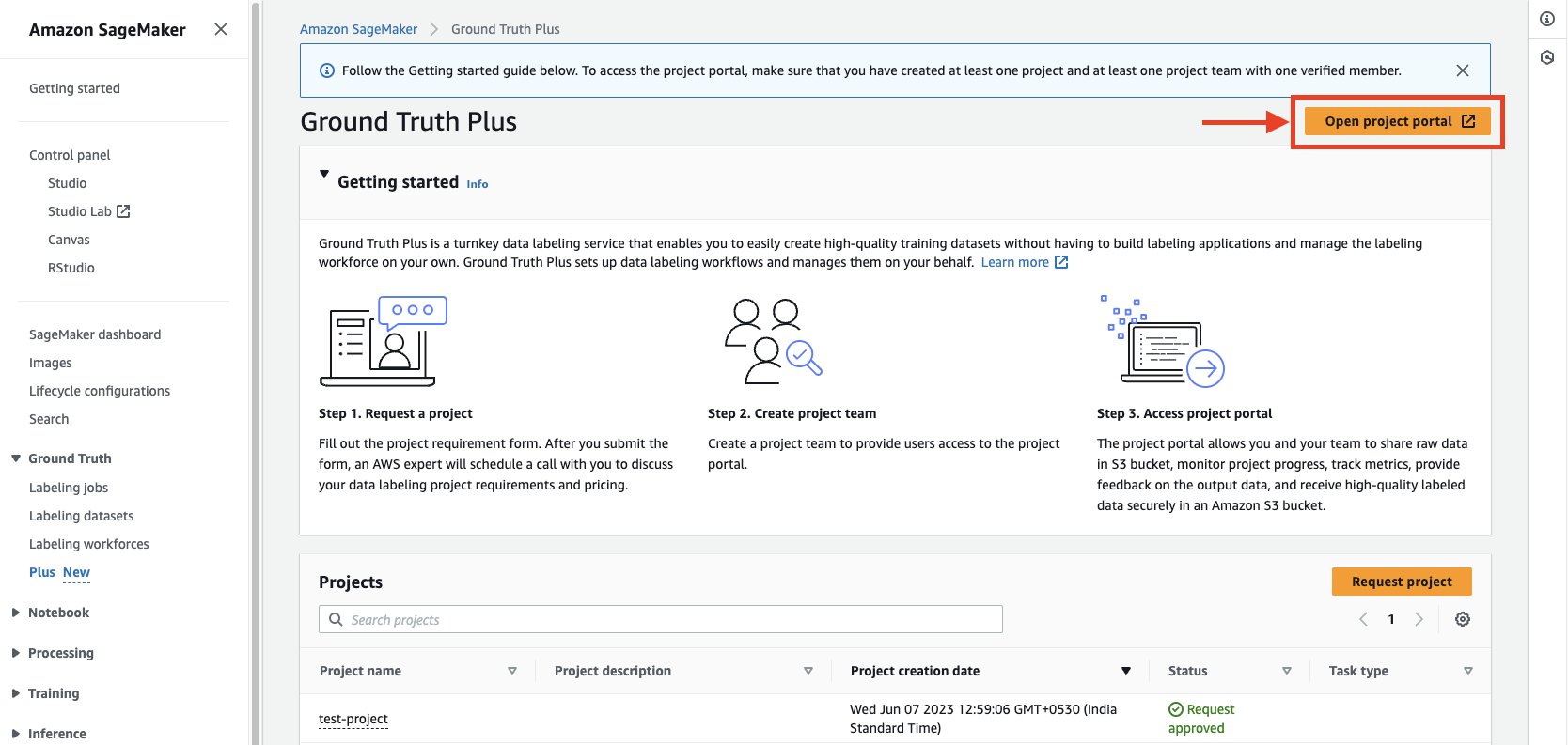Image resolution: width=1568 pixels, height=745 pixels.
Task: Dismiss the info banner with X
Action: (1463, 70)
